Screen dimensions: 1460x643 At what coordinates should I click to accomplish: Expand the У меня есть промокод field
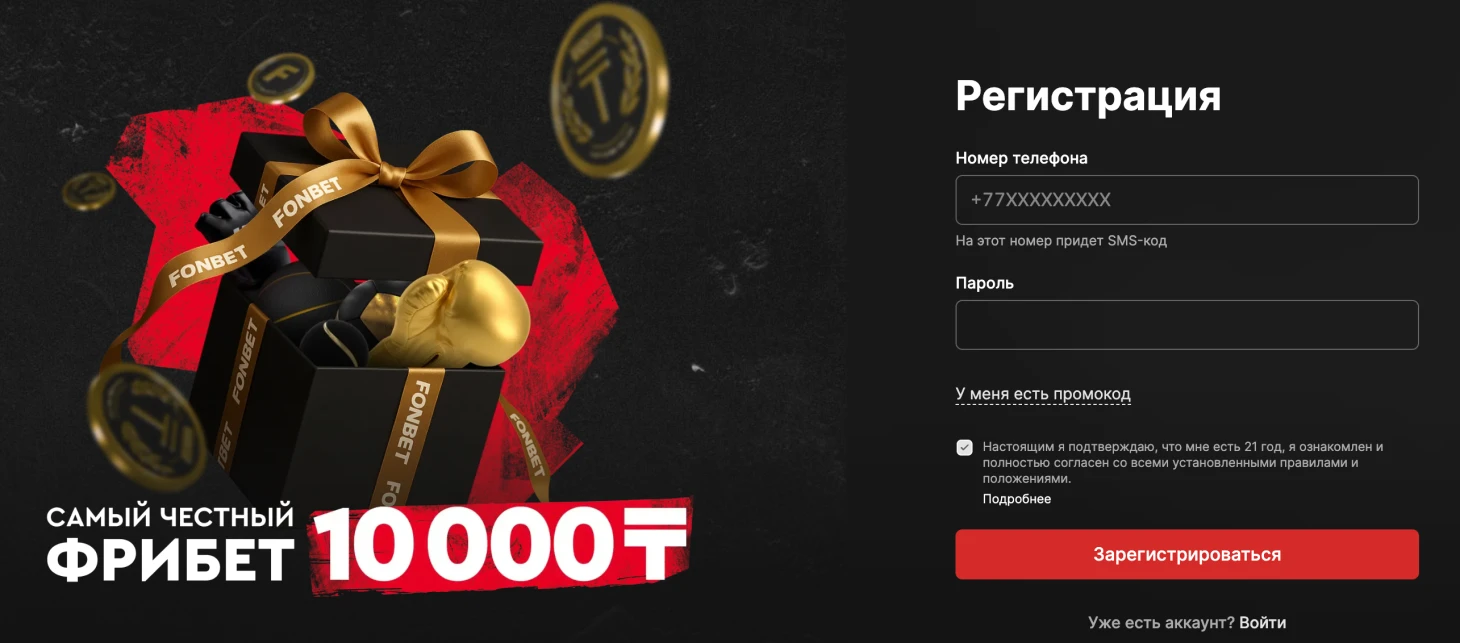(1043, 394)
